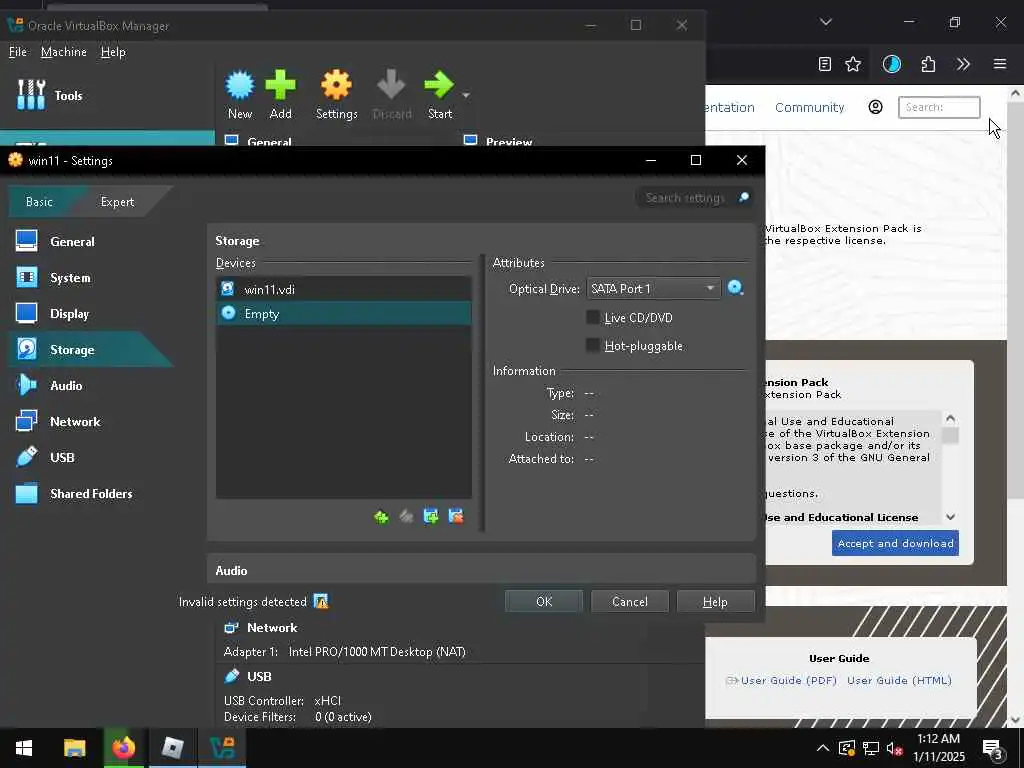The height and width of the screenshot is (768, 1024).
Task: Open the taskbar notification center icon
Action: pyautogui.click(x=993, y=749)
